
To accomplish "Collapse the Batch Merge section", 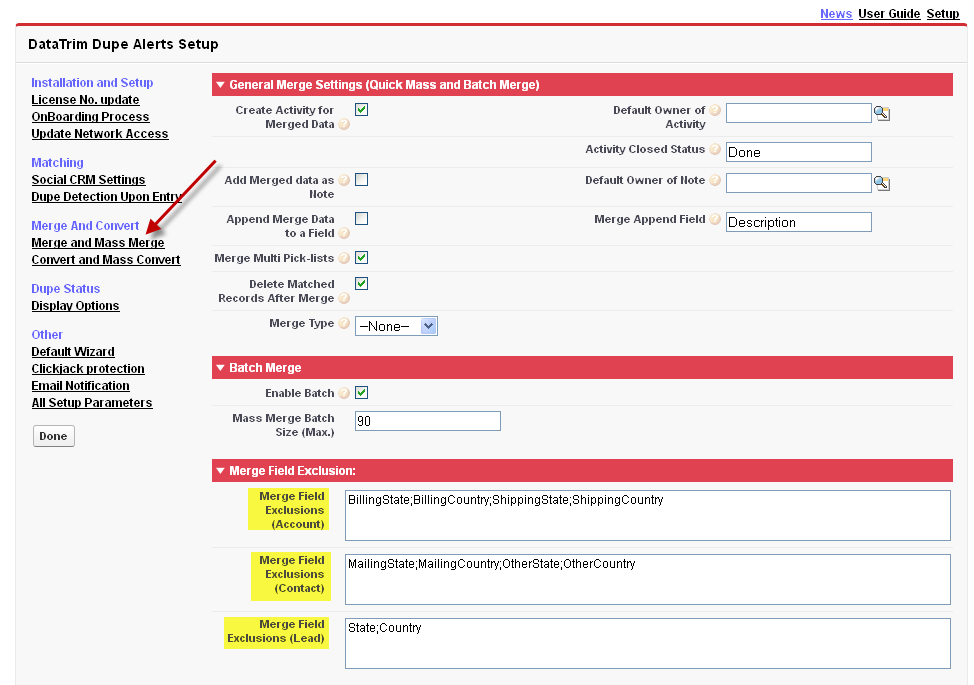I will tap(221, 368).
